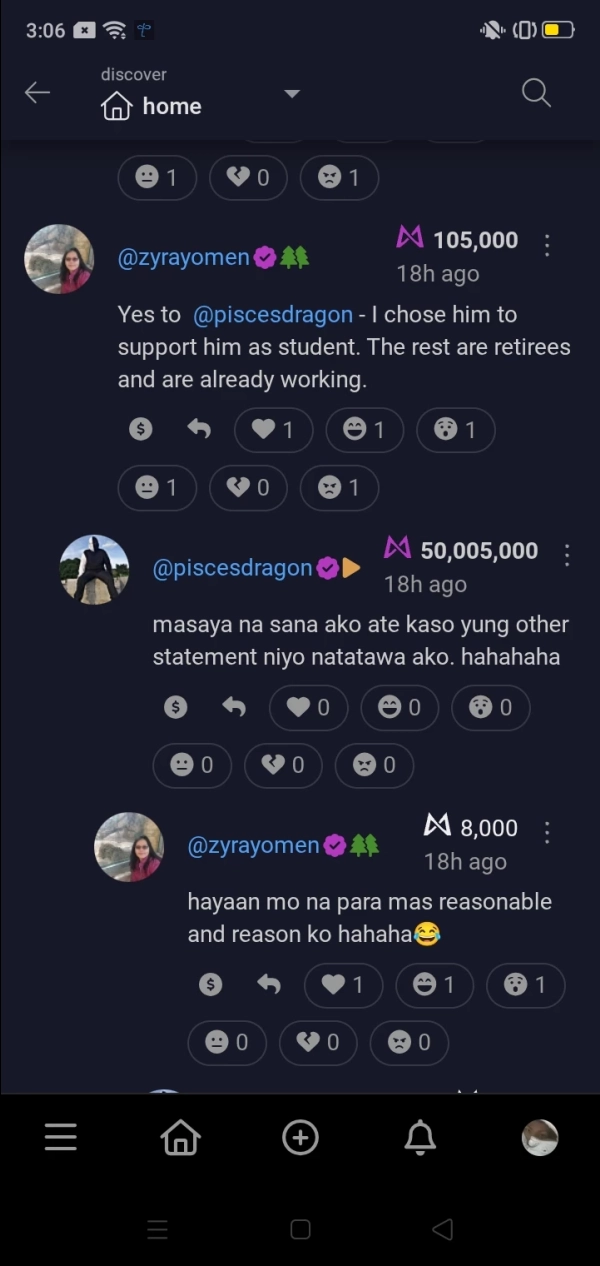Expand the discover home feed dropdown
The width and height of the screenshot is (600, 1266).
292,94
